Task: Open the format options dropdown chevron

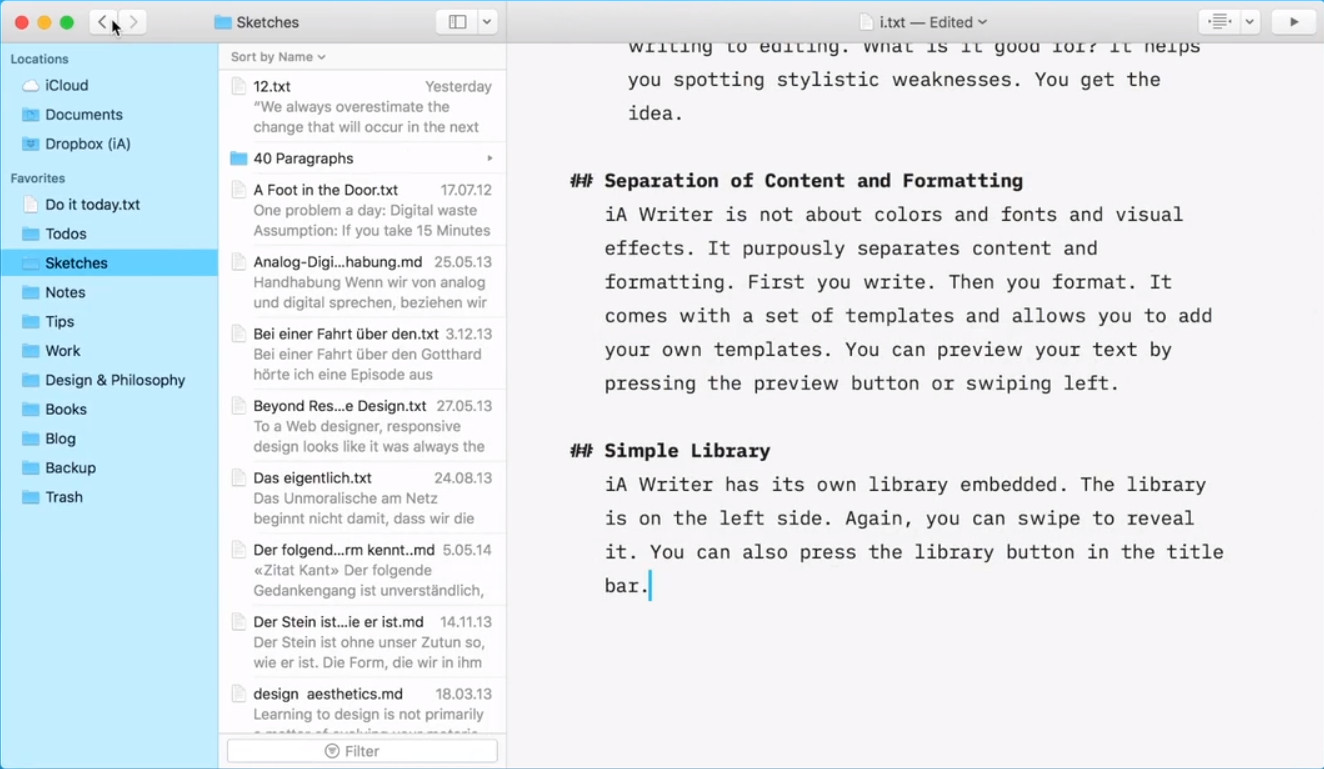Action: click(1250, 22)
